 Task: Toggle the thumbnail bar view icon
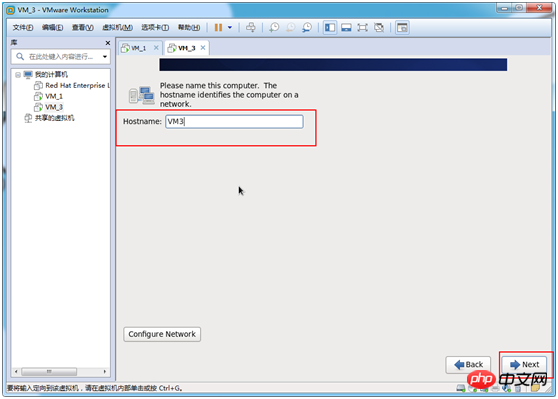pos(346,27)
